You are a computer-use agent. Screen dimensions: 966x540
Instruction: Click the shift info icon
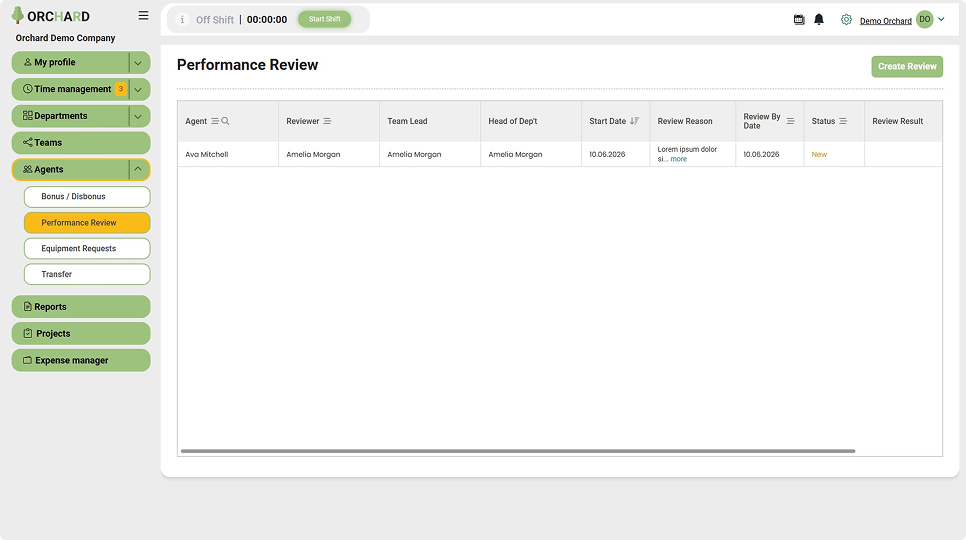coord(182,20)
